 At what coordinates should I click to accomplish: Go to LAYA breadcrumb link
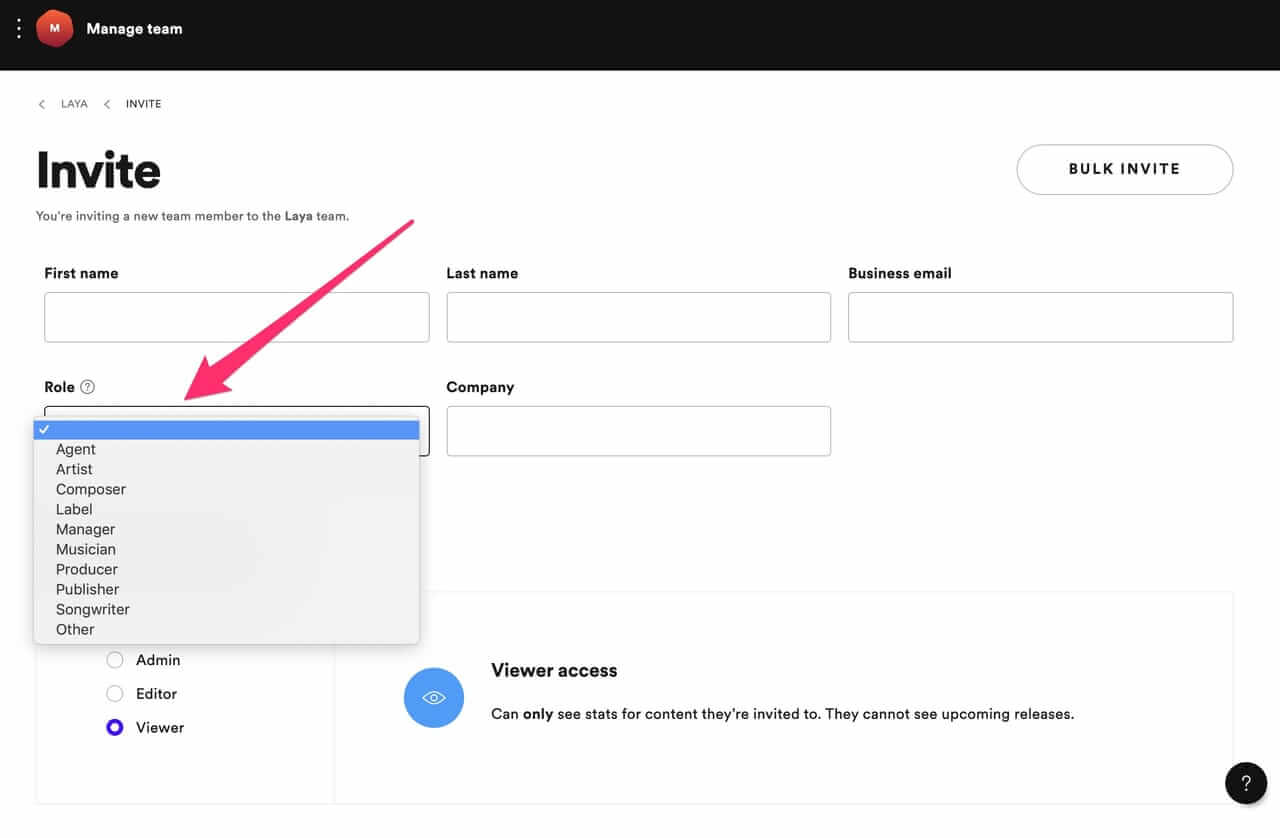(74, 104)
